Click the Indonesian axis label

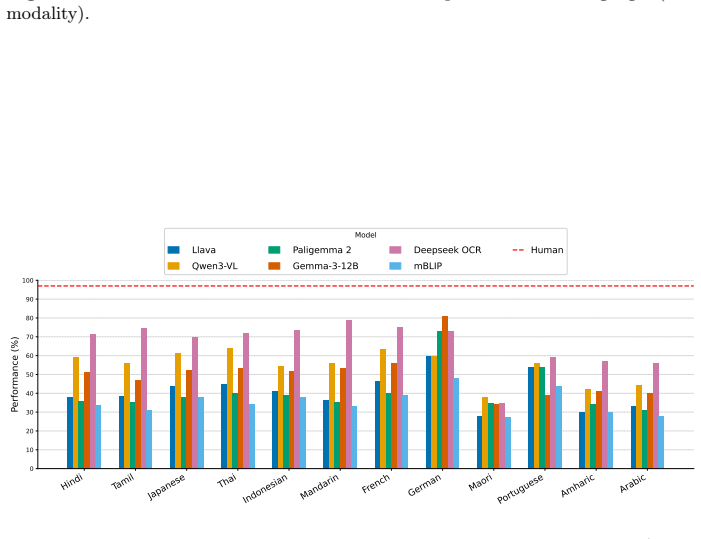pyautogui.click(x=265, y=488)
